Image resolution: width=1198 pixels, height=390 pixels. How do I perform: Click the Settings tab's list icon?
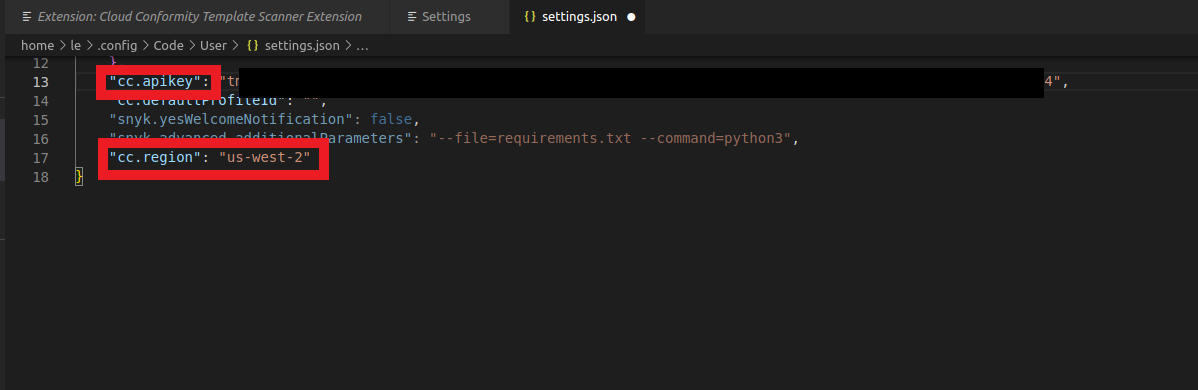point(413,17)
